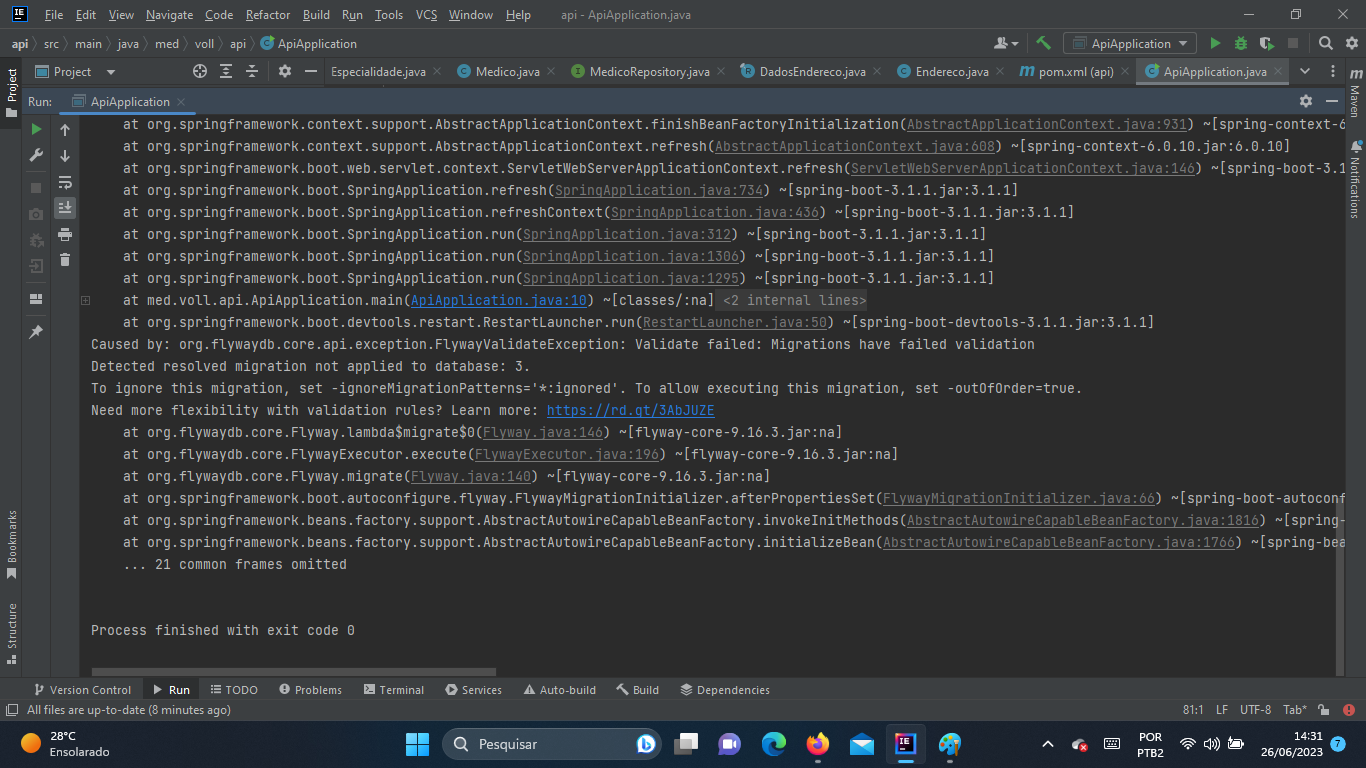
Task: Click the camera thread dump icon
Action: pos(36,214)
